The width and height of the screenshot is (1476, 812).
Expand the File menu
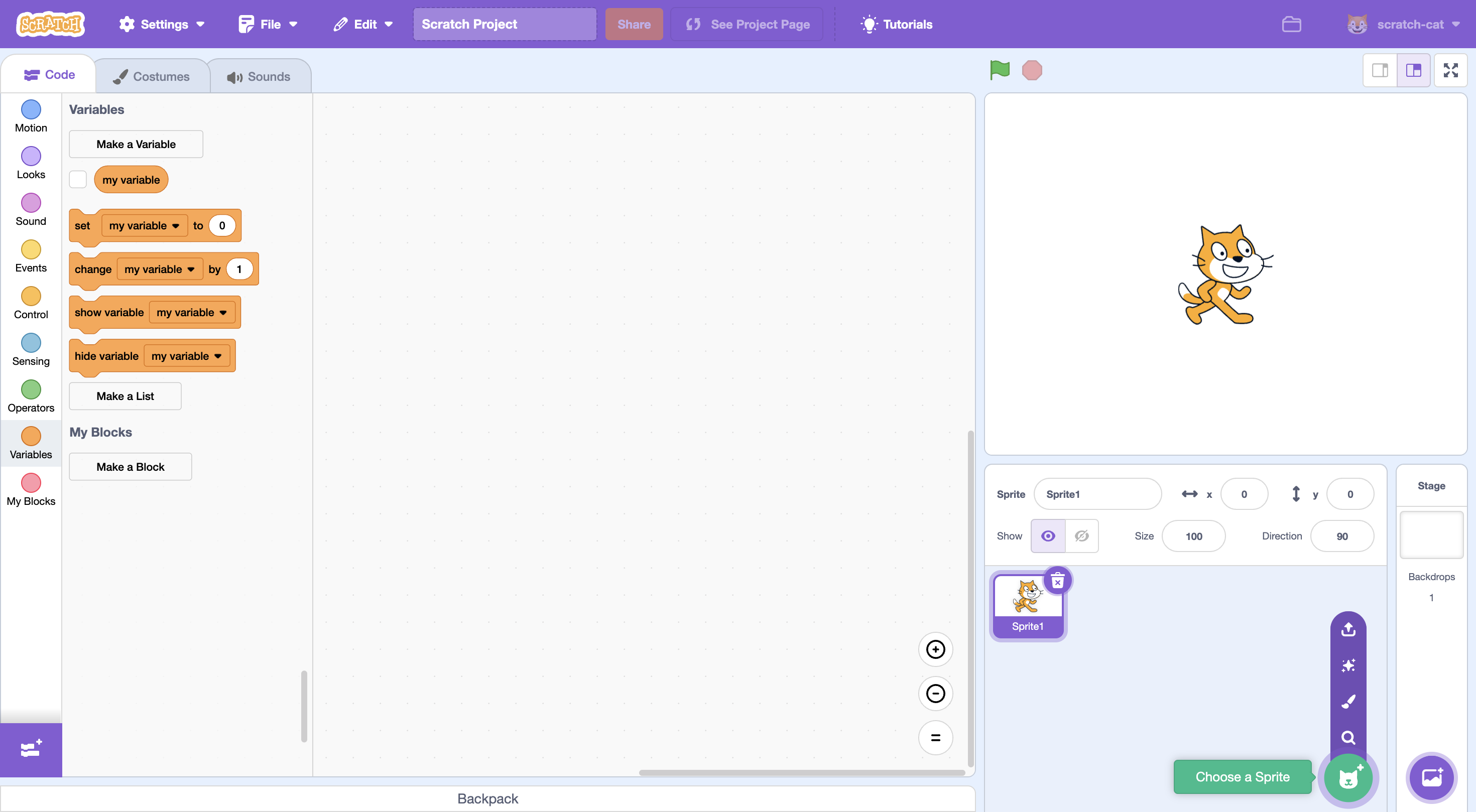tap(267, 24)
